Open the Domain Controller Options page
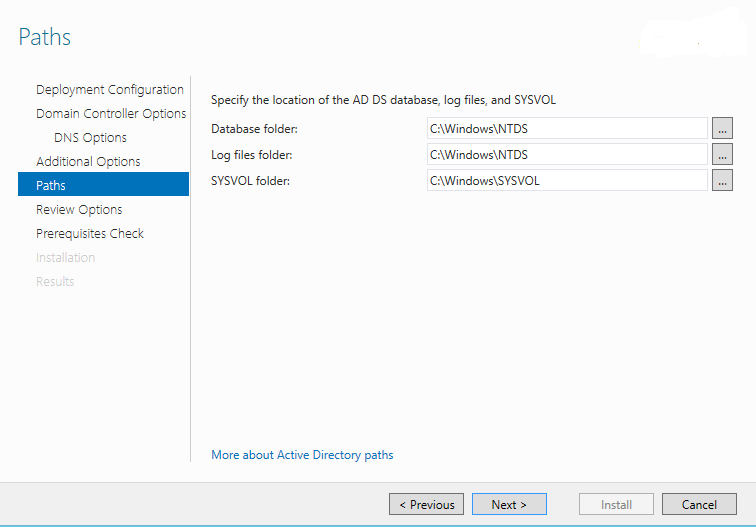 111,114
